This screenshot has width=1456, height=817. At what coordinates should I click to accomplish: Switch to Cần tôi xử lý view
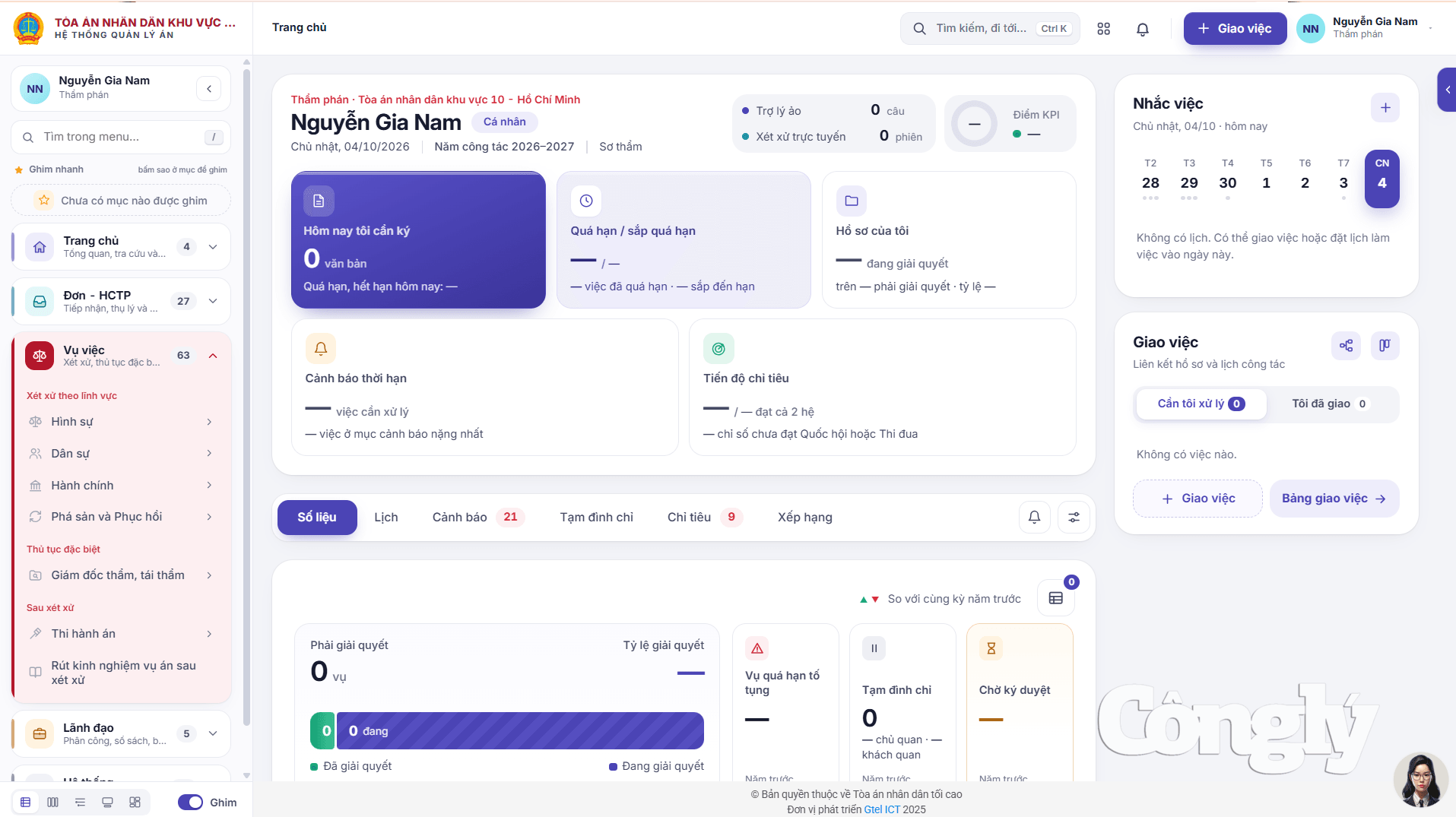(x=1201, y=404)
